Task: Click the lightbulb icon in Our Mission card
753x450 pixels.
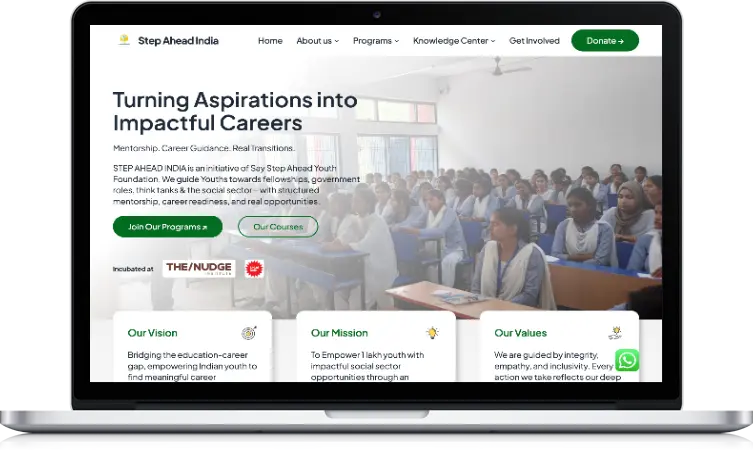Action: (432, 332)
